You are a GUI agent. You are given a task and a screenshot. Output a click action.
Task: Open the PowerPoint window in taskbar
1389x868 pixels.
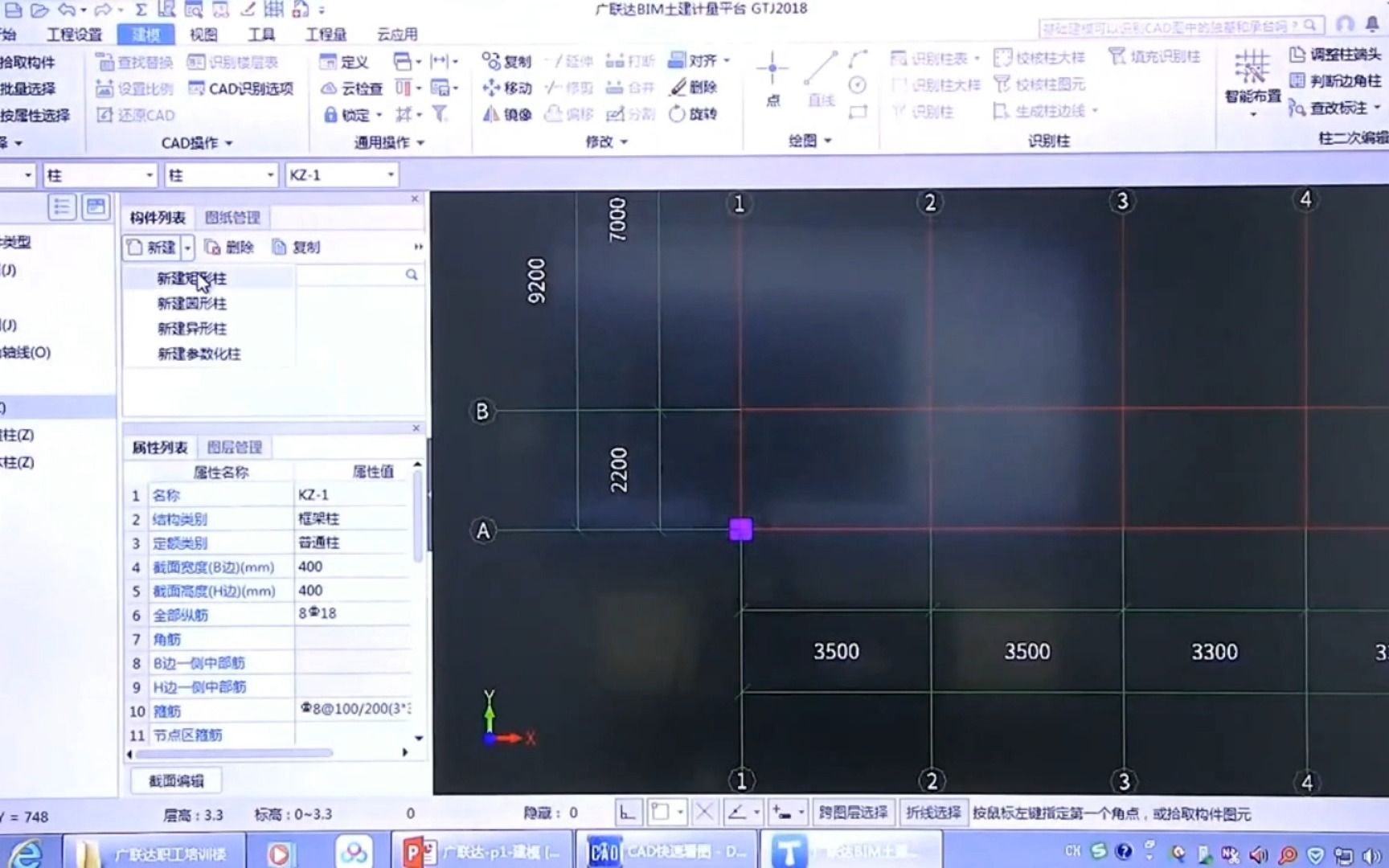(x=482, y=852)
